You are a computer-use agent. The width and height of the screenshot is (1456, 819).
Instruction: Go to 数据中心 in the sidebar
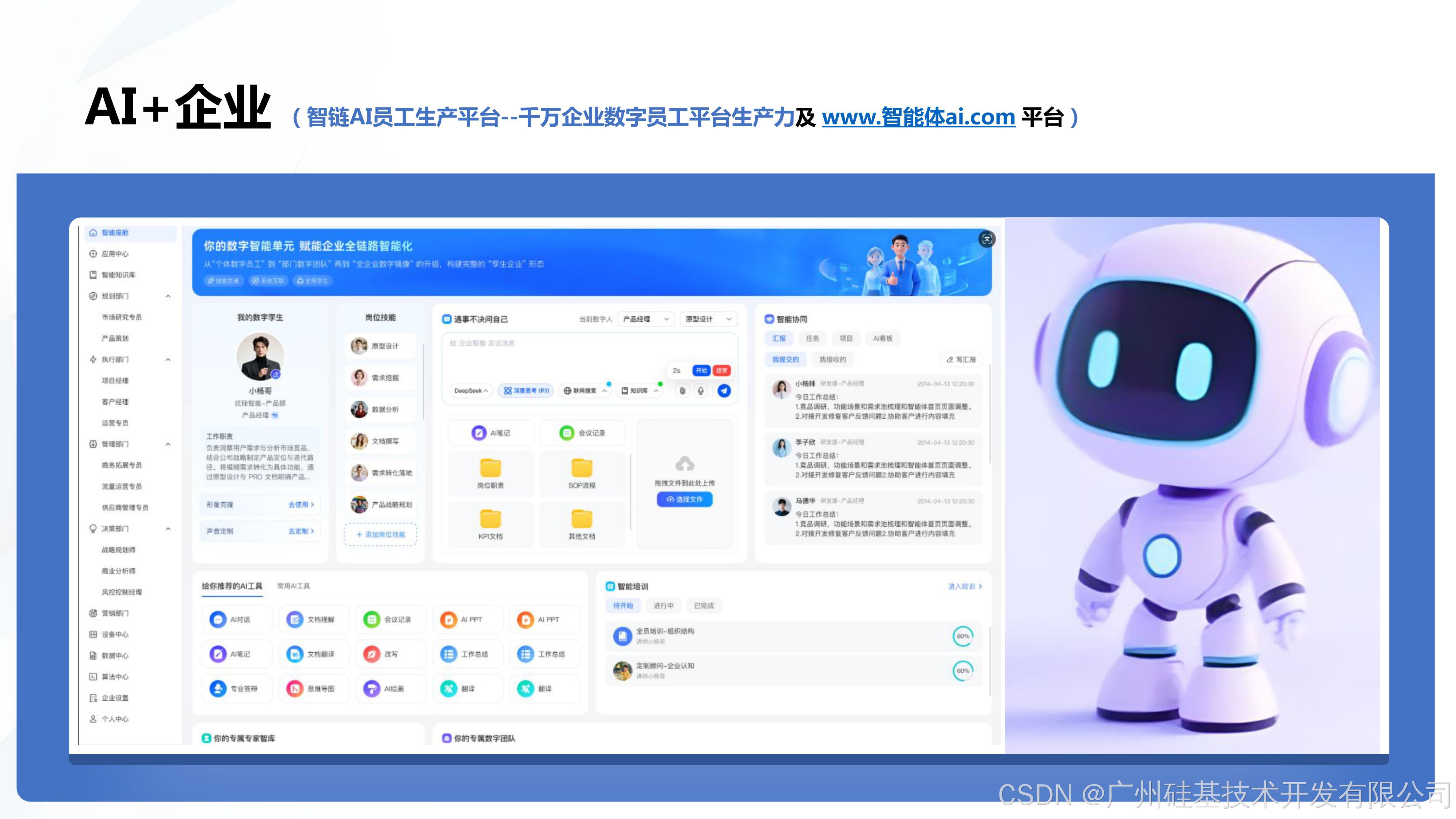pyautogui.click(x=109, y=656)
